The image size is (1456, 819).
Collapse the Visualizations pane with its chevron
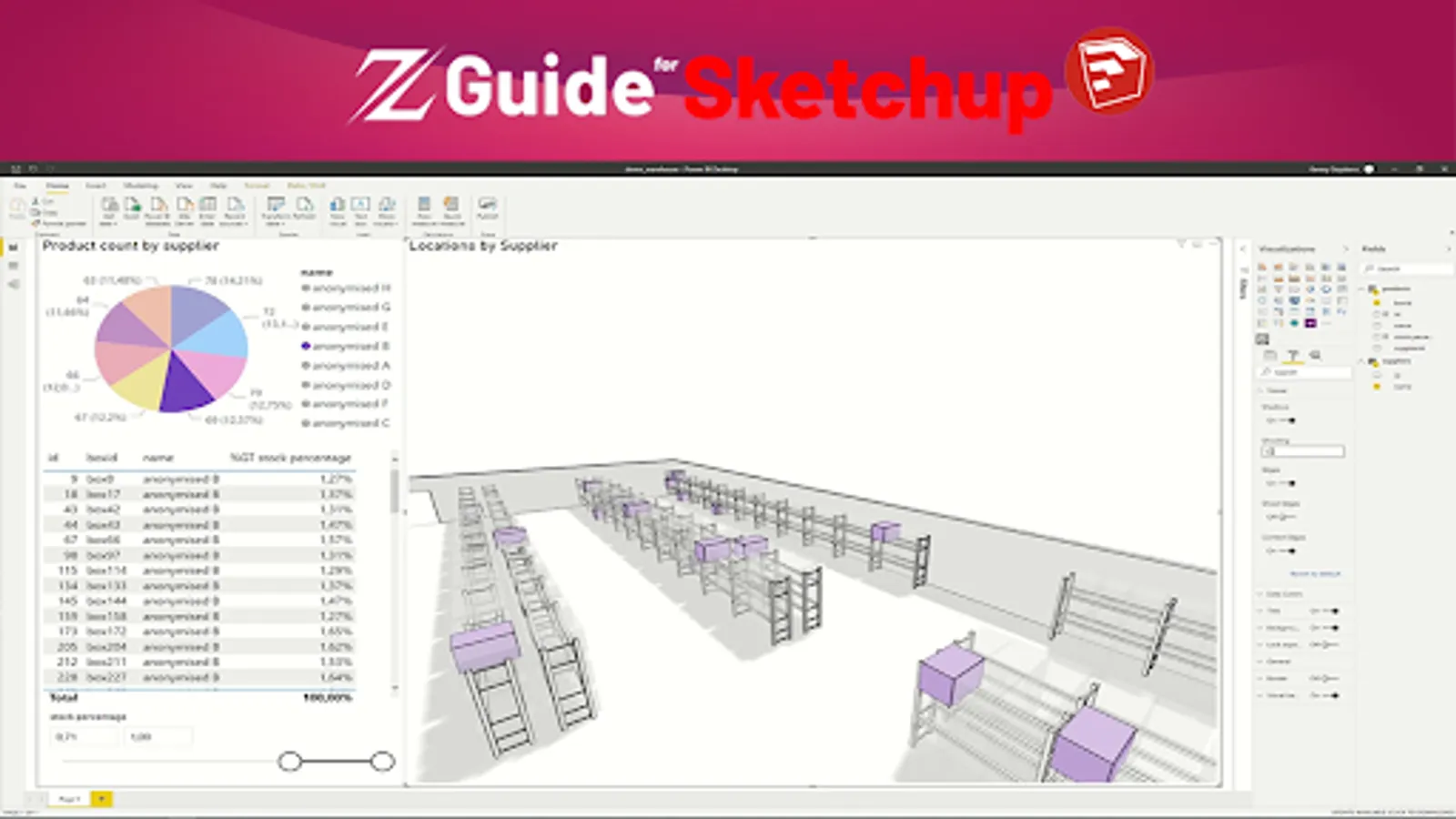click(x=1346, y=248)
